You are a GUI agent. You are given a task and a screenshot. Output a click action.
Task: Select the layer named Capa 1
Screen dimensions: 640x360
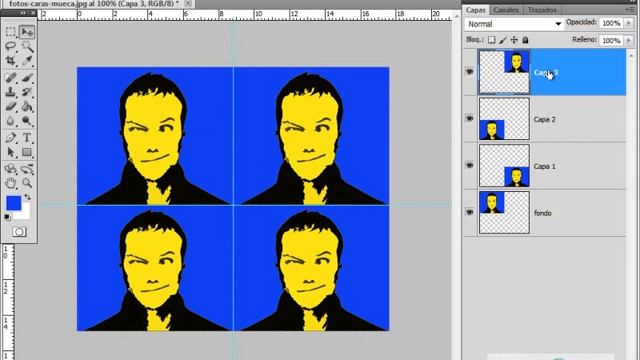pos(544,166)
